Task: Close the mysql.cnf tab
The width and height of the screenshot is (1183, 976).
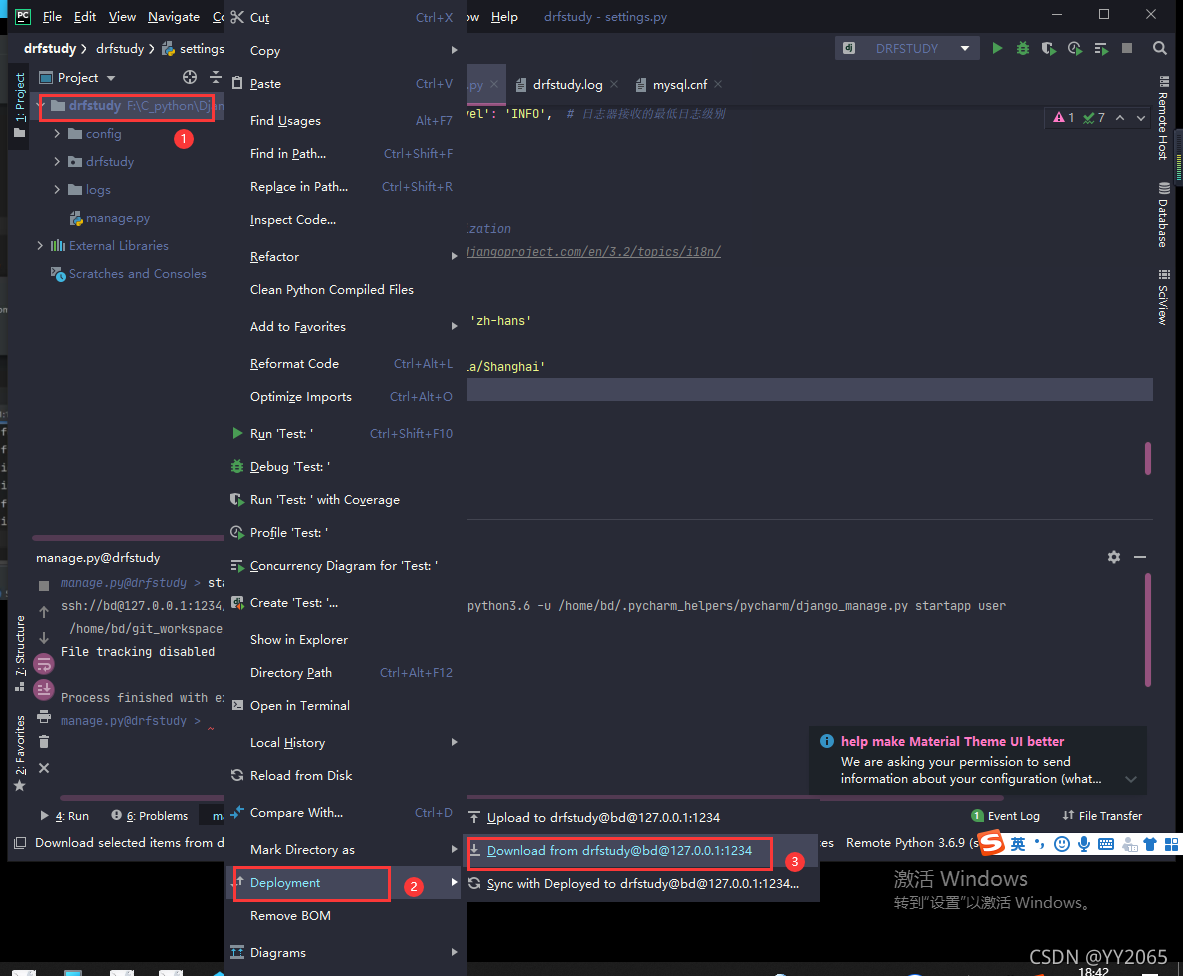Action: [718, 84]
